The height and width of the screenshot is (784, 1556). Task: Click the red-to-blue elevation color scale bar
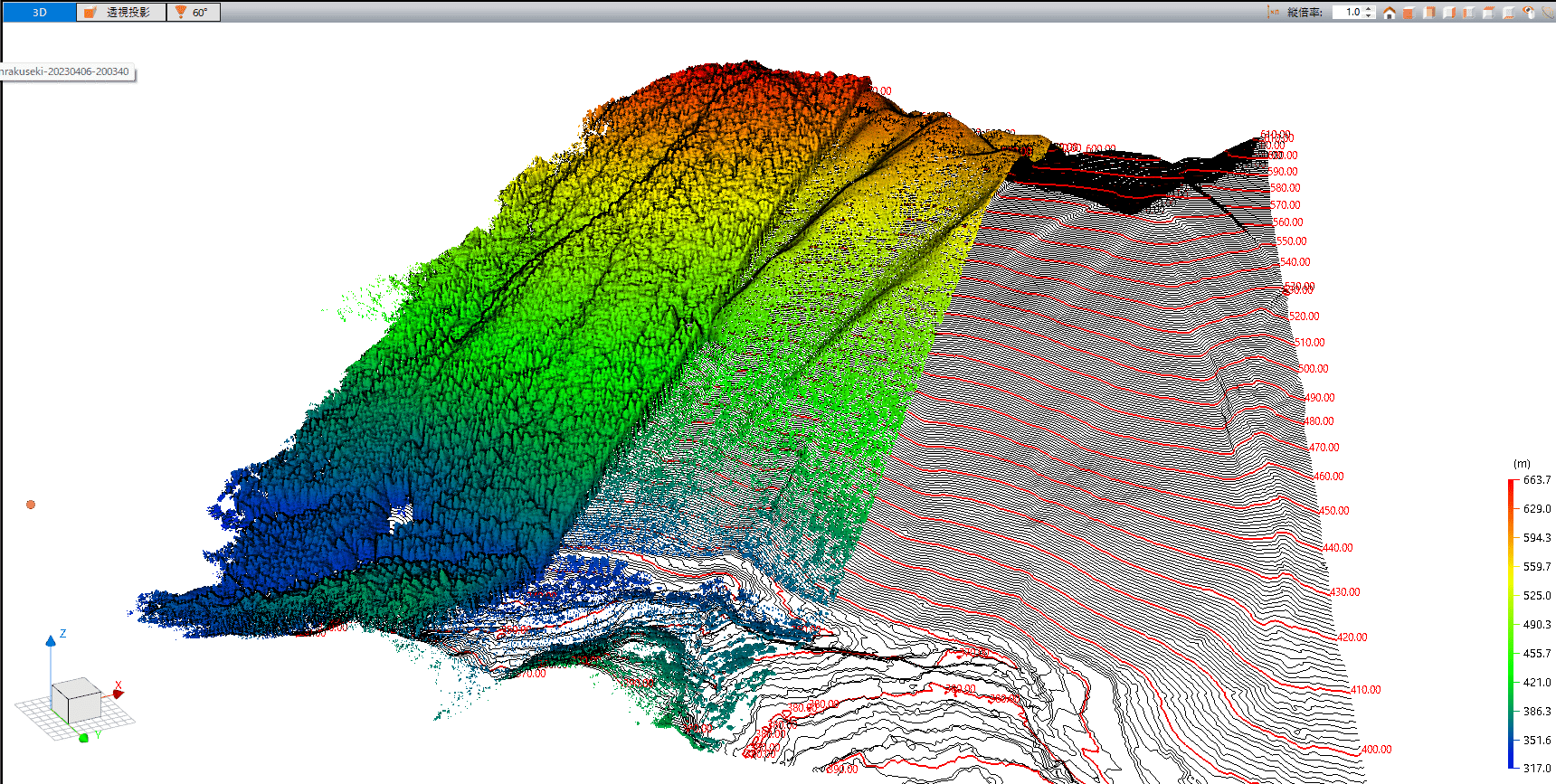(1511, 624)
